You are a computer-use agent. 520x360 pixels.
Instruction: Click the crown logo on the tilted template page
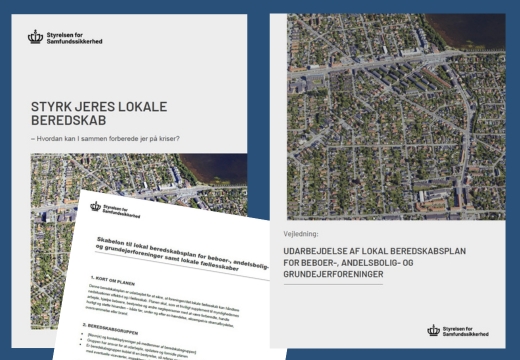96,206
